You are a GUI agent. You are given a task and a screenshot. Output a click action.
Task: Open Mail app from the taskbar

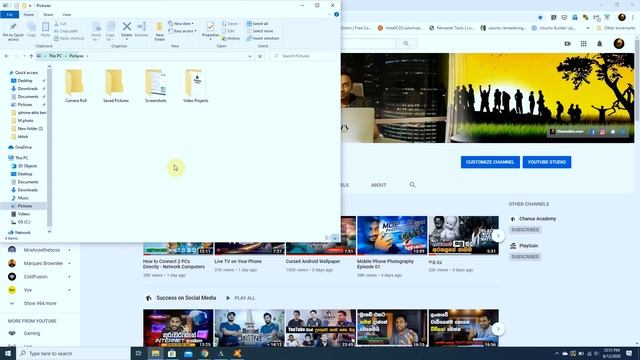coord(188,353)
